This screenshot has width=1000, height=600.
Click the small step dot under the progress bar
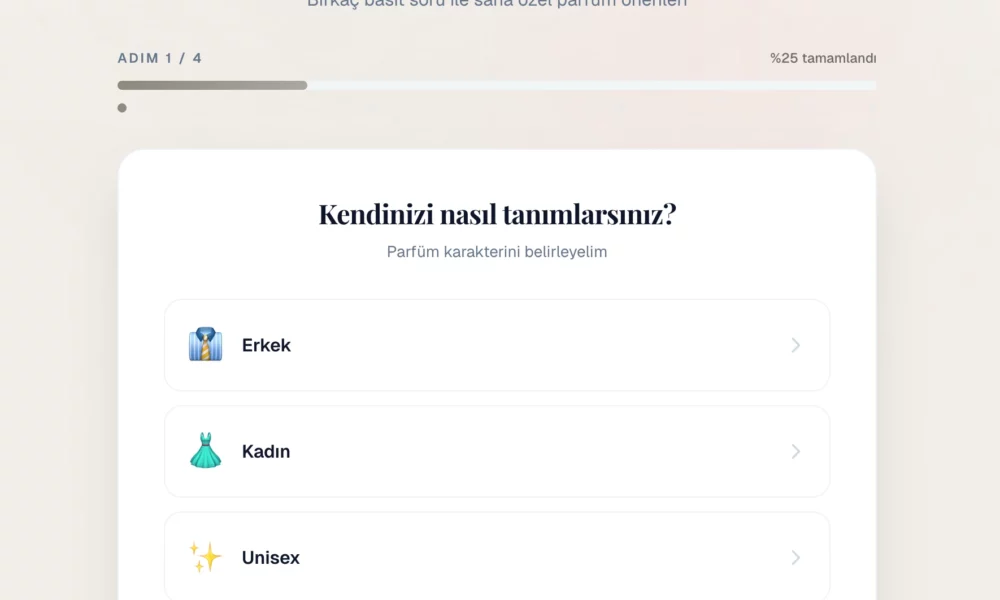tap(122, 108)
